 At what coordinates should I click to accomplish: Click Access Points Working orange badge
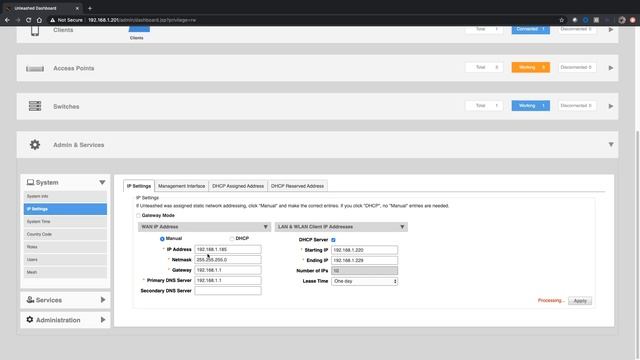click(531, 67)
